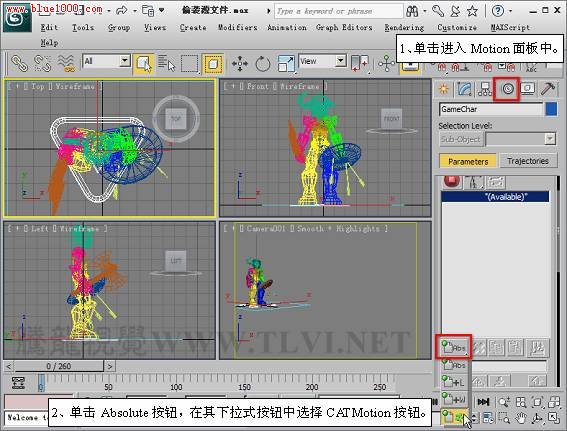Open the Modify panel tab (curve icon)

click(465, 89)
